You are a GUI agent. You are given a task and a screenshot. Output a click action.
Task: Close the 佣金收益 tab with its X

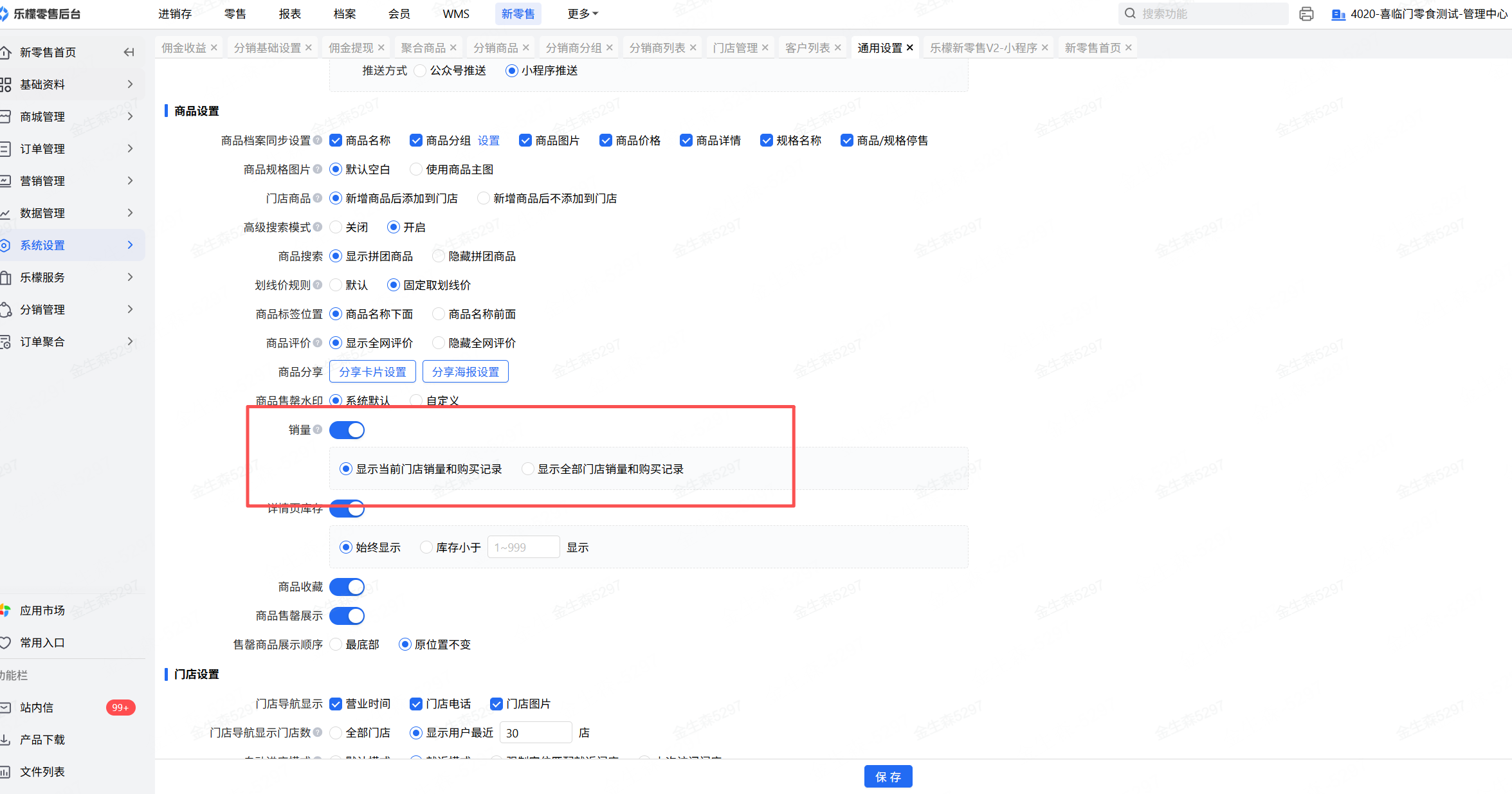click(214, 48)
